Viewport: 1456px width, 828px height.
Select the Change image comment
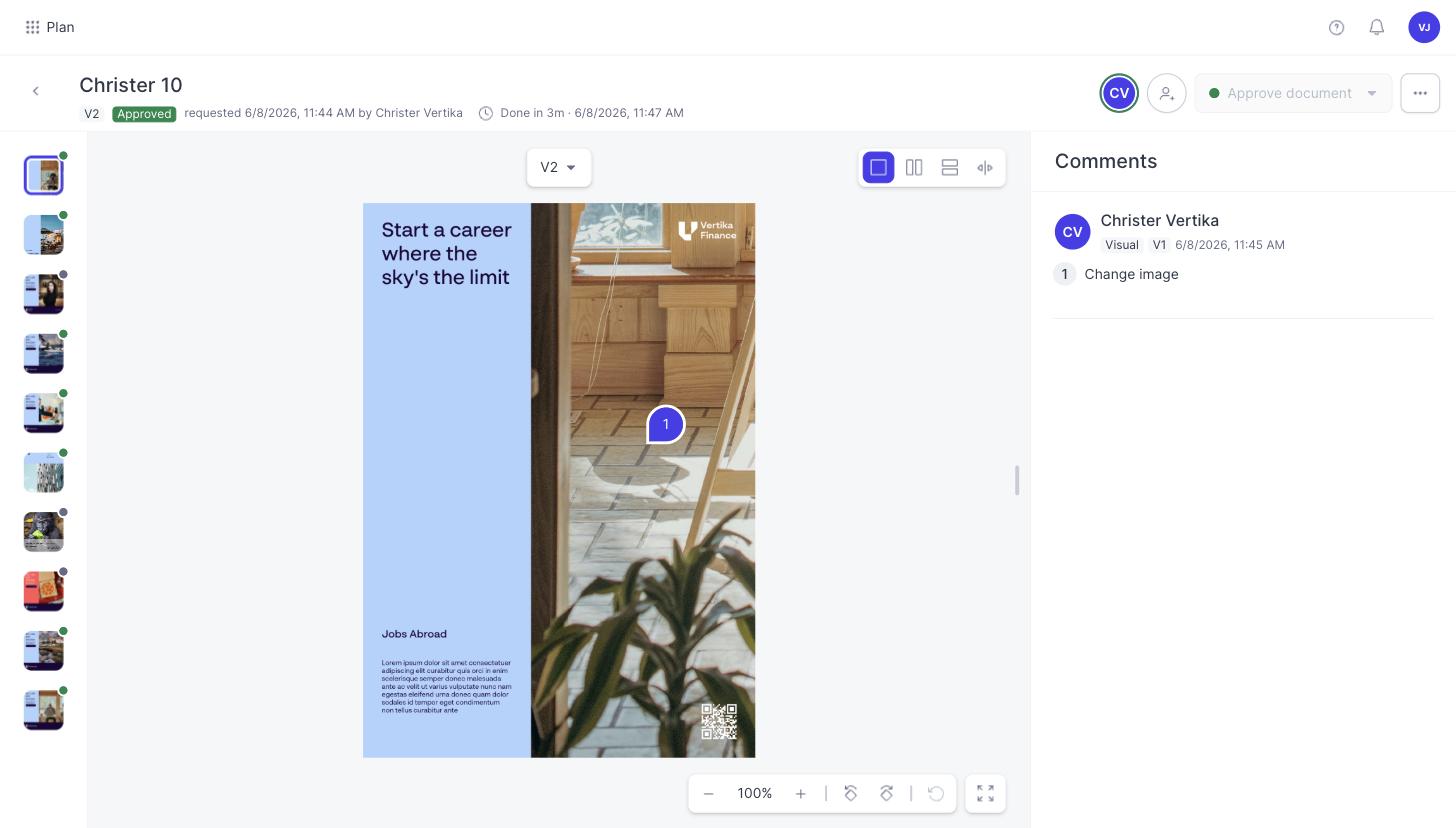[1131, 274]
